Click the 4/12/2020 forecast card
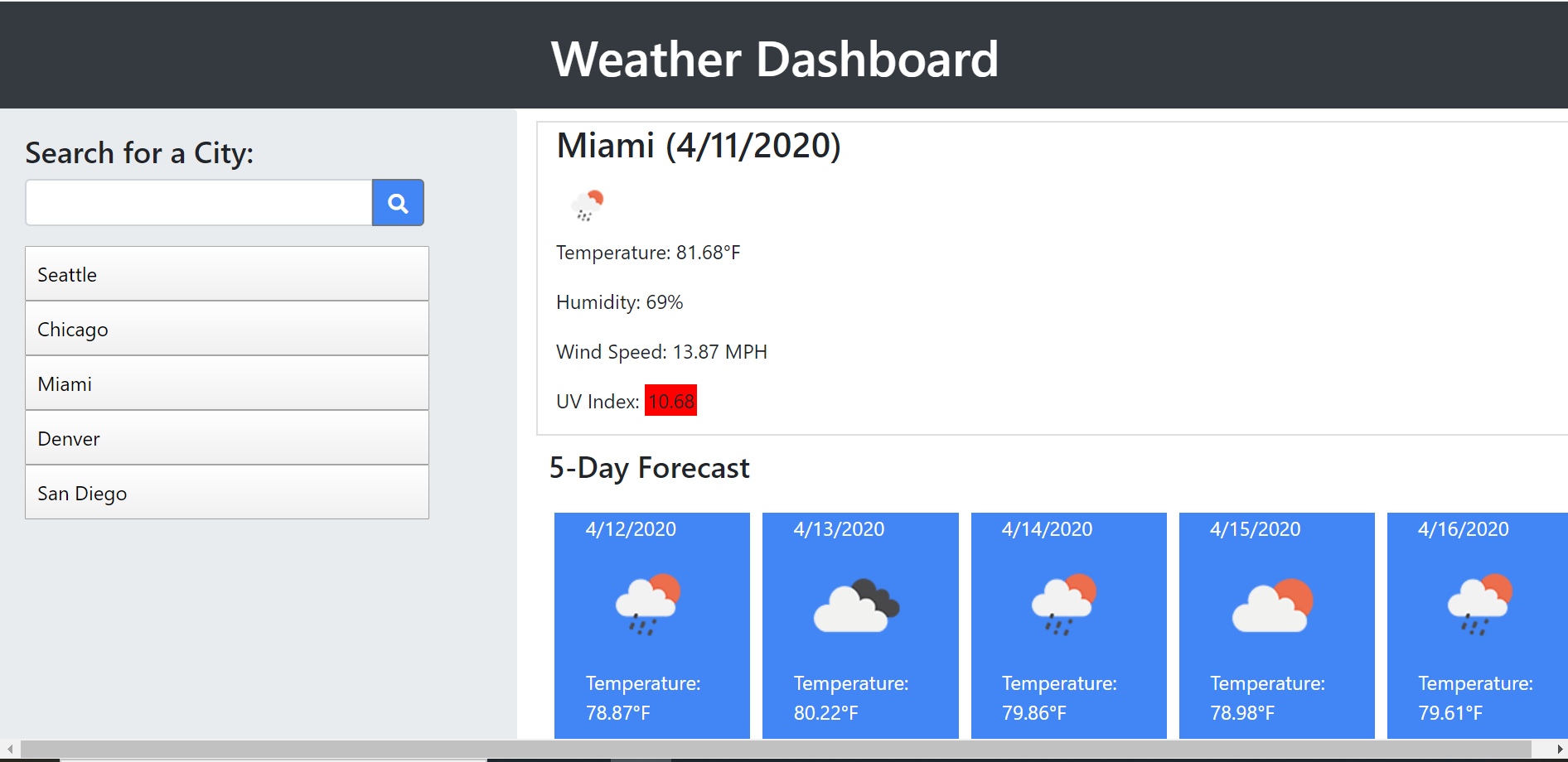This screenshot has height=762, width=1568. pyautogui.click(x=651, y=625)
